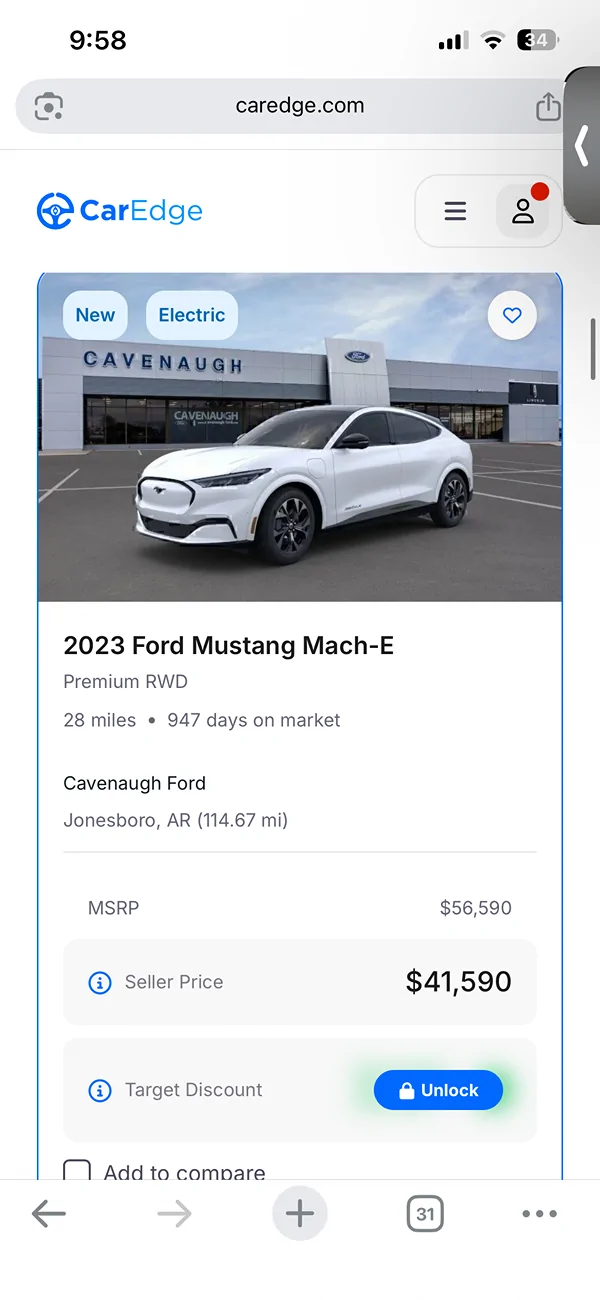Unlock the Target Discount
The height and width of the screenshot is (1300, 600).
coord(438,1090)
